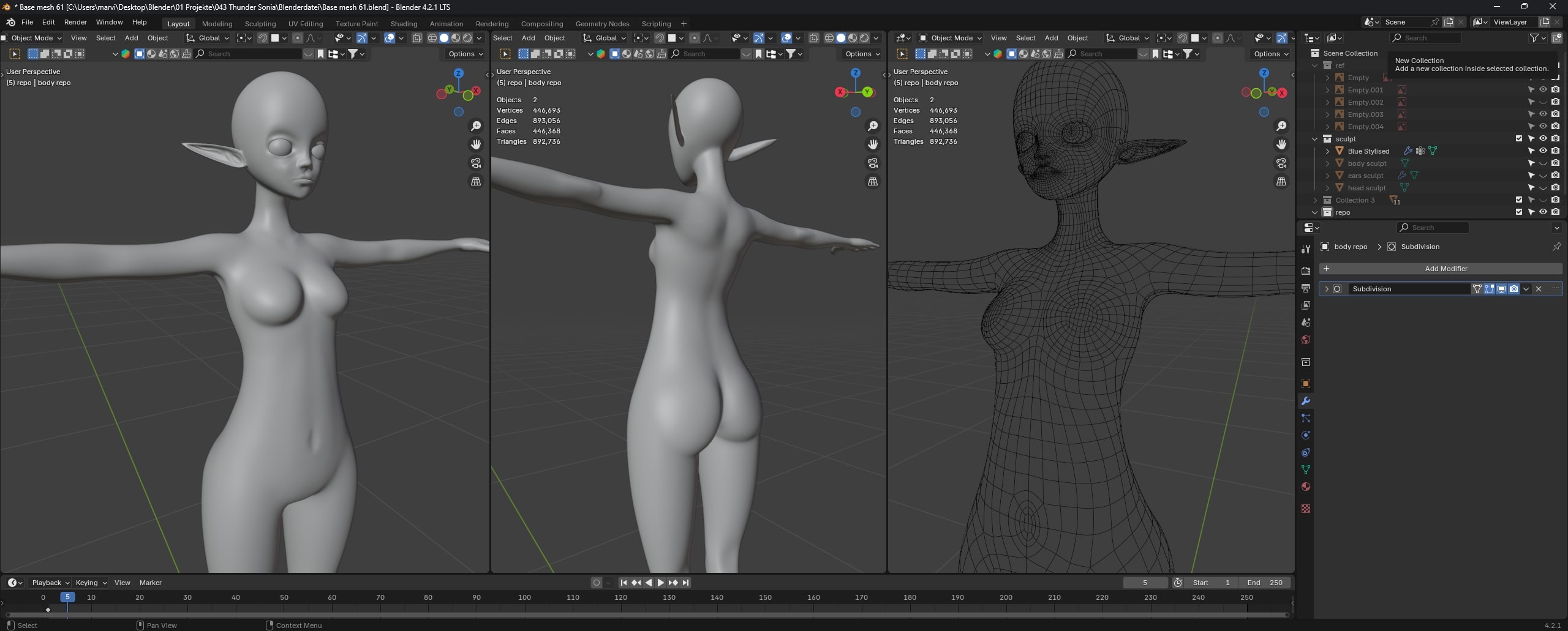
Task: Switch to the Sculpting workspace tab
Action: [260, 24]
